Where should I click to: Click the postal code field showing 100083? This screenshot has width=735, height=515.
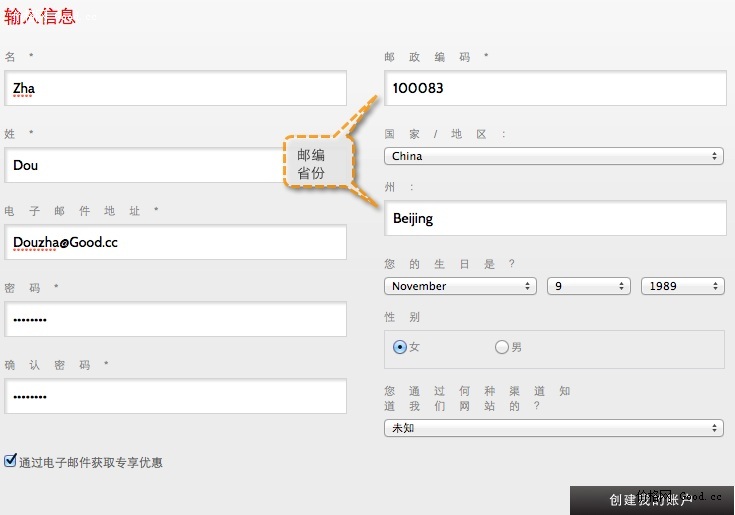tap(554, 88)
